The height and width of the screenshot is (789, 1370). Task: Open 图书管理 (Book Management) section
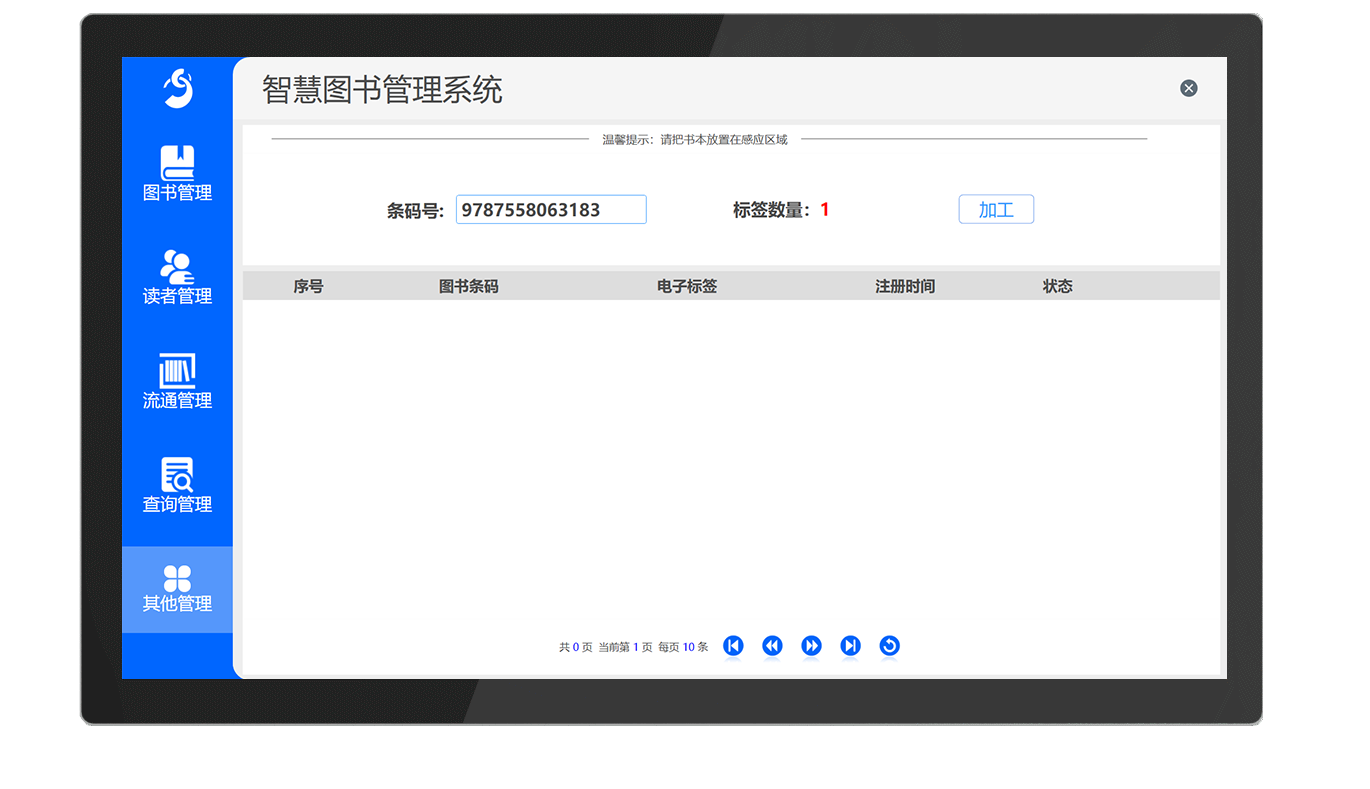click(x=177, y=174)
